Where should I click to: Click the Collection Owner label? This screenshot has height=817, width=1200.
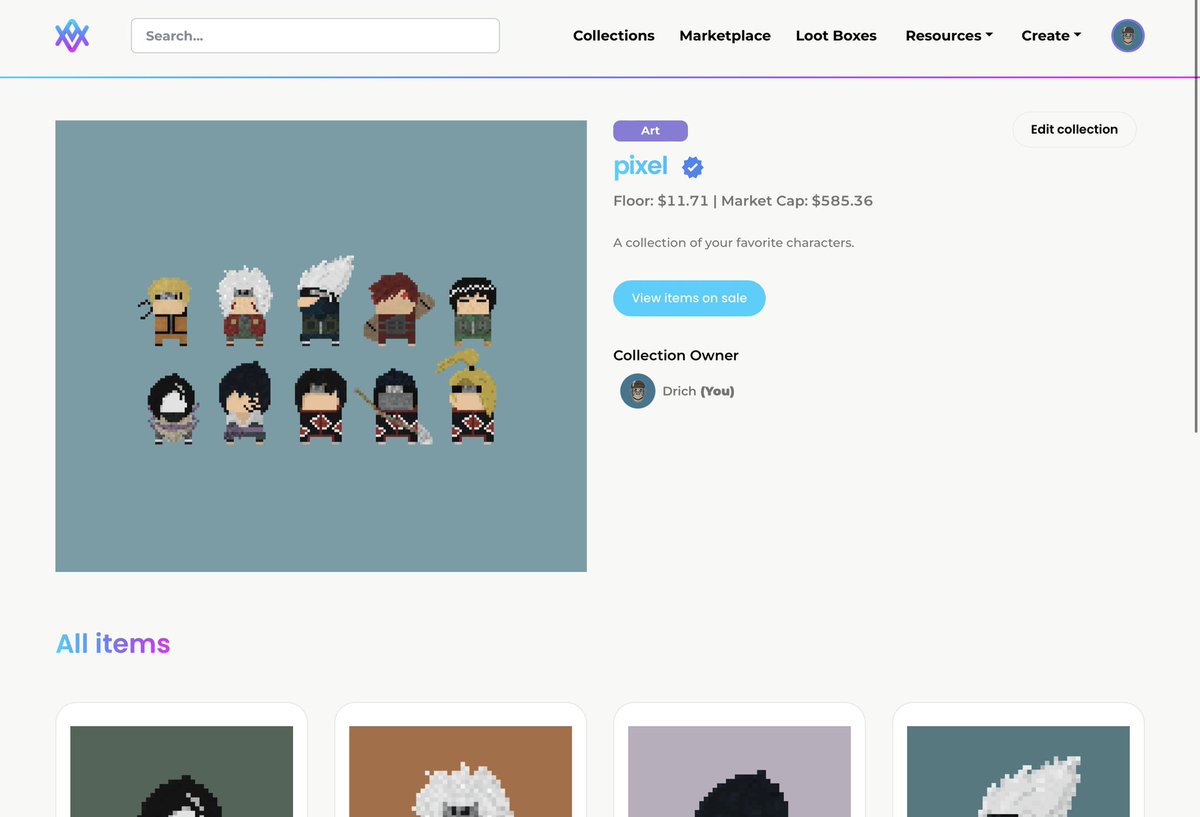click(676, 355)
